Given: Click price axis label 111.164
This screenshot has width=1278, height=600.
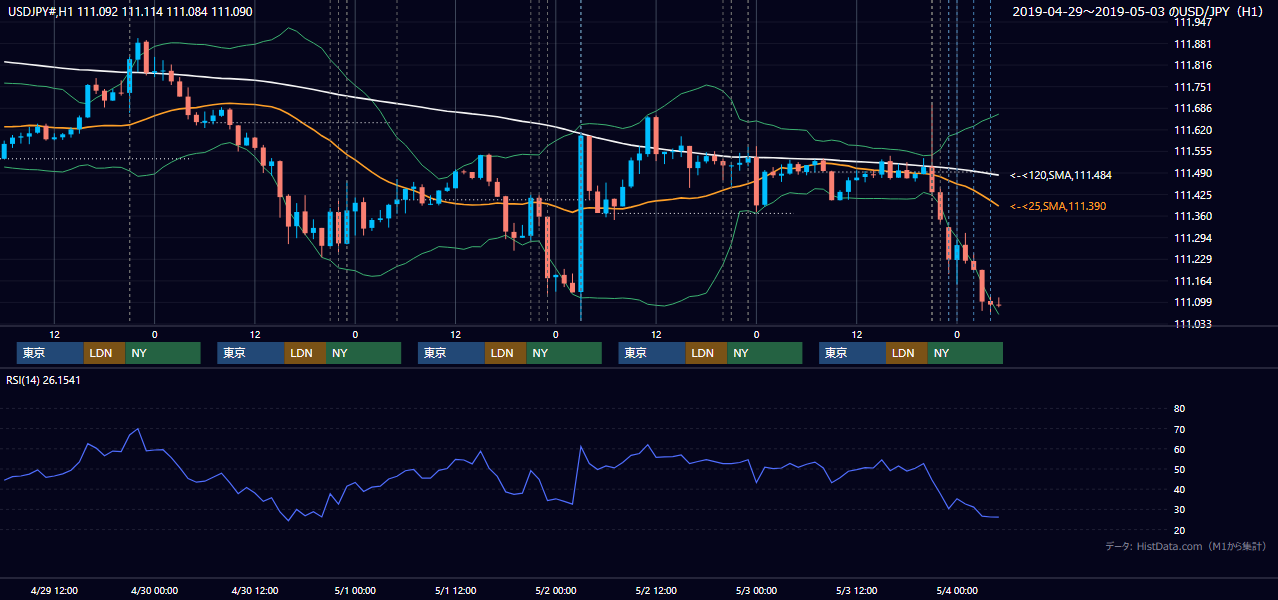Looking at the screenshot, I should coord(1192,281).
